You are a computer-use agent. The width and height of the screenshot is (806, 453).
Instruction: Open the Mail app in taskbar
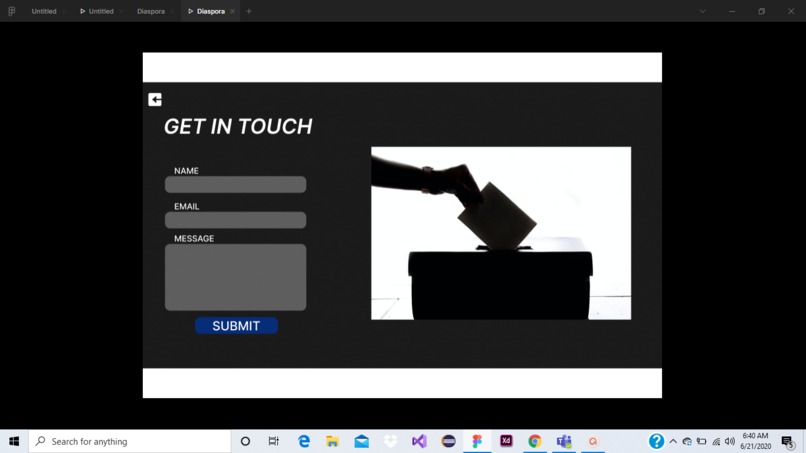[361, 441]
